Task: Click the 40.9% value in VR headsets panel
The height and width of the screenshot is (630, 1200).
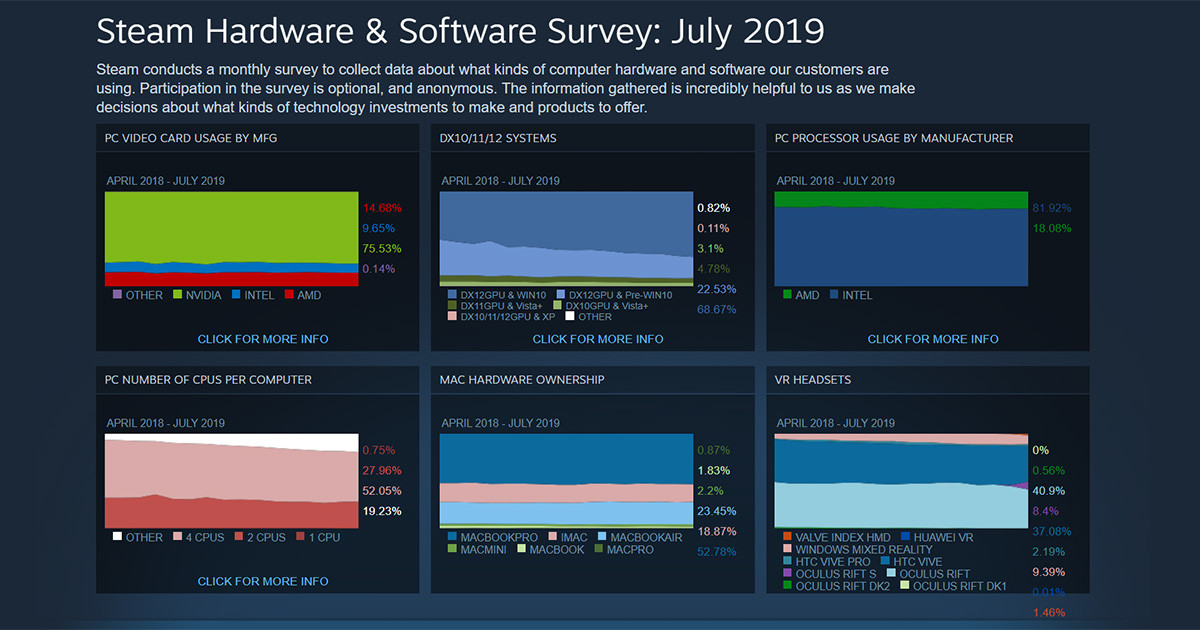Action: coord(1049,490)
